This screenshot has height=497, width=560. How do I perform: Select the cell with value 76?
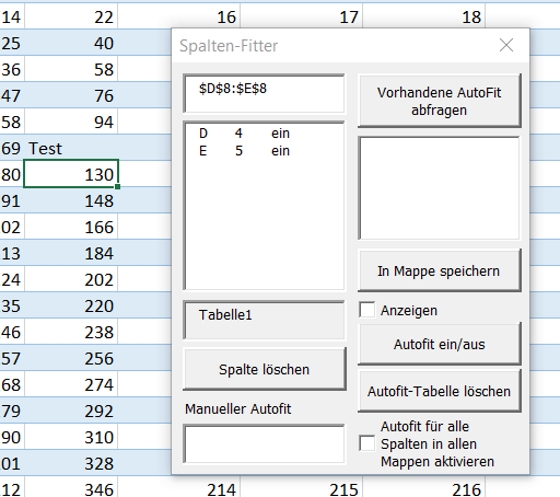71,95
